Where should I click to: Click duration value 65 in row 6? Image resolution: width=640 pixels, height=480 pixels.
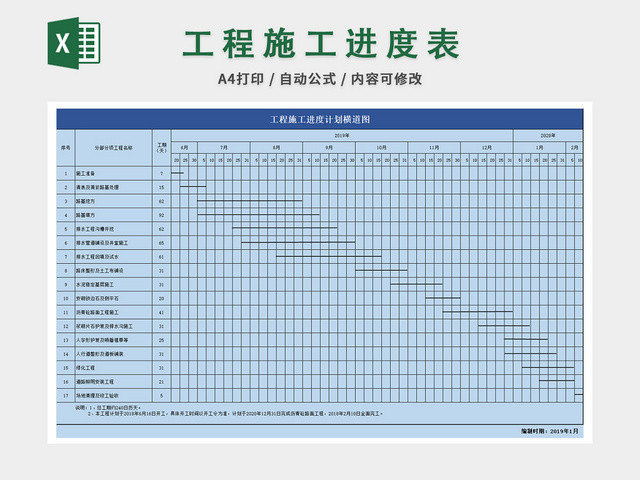(x=162, y=243)
